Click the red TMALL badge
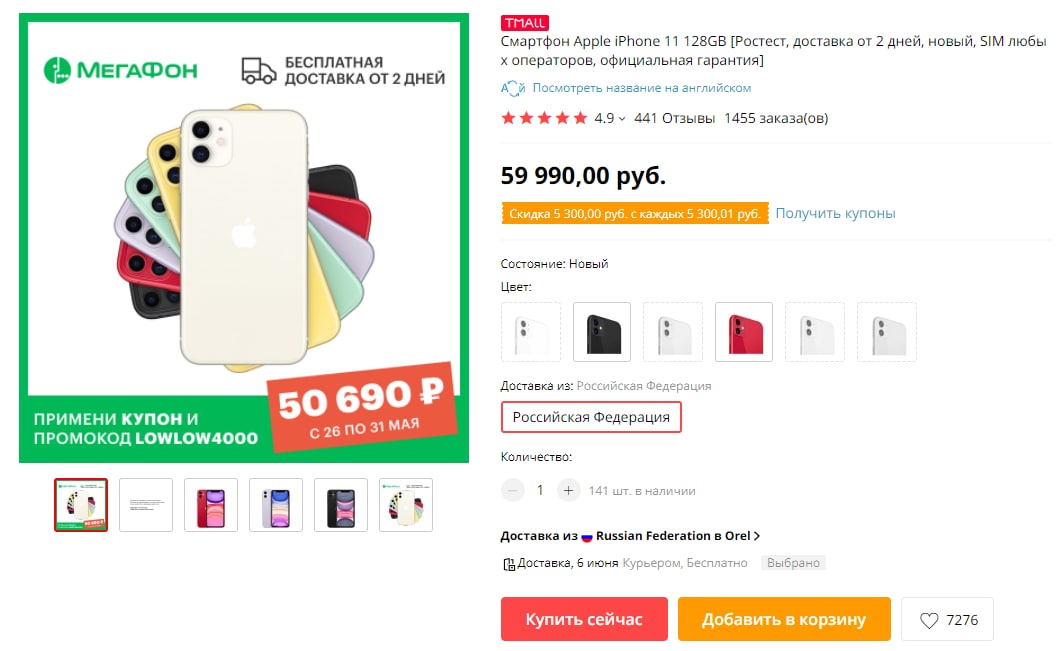The image size is (1058, 651). [x=525, y=23]
